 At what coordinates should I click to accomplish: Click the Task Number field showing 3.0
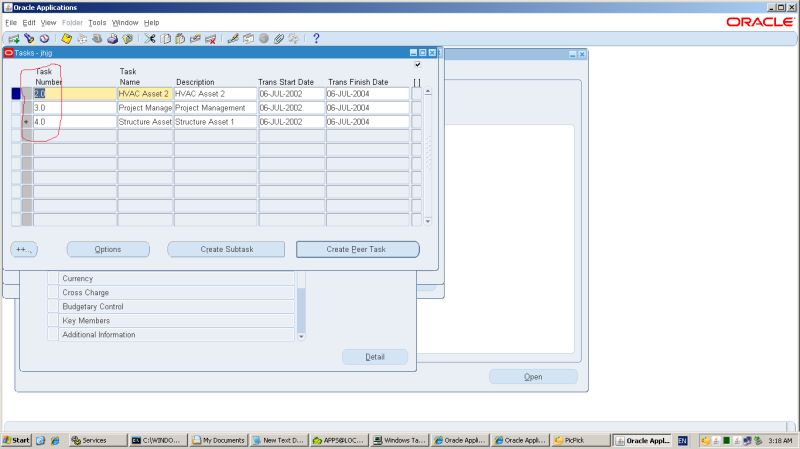click(75, 108)
